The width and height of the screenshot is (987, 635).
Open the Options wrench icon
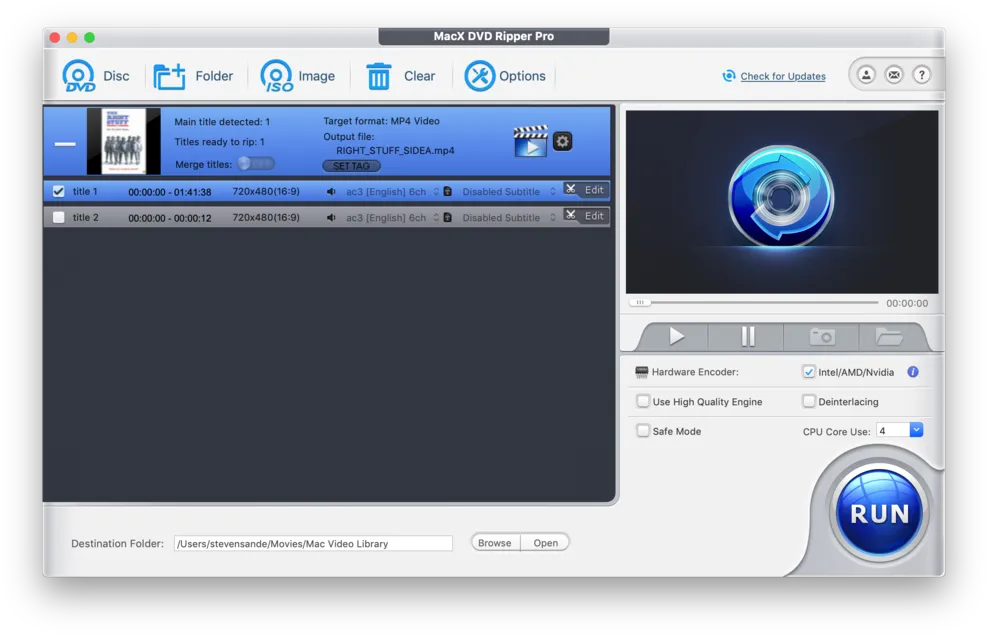pyautogui.click(x=479, y=76)
